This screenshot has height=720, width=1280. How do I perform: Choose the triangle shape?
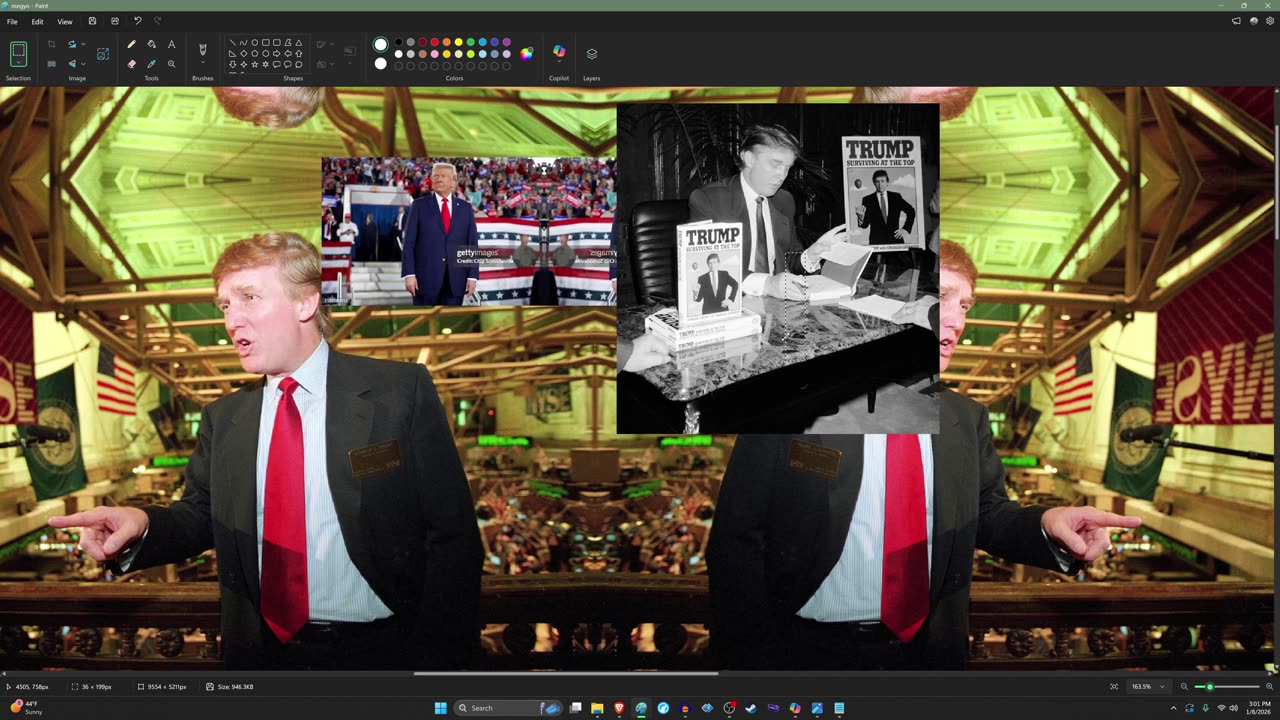[298, 43]
